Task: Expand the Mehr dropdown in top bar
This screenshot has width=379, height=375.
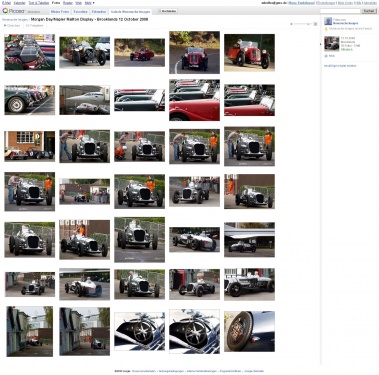Action: tap(89, 3)
